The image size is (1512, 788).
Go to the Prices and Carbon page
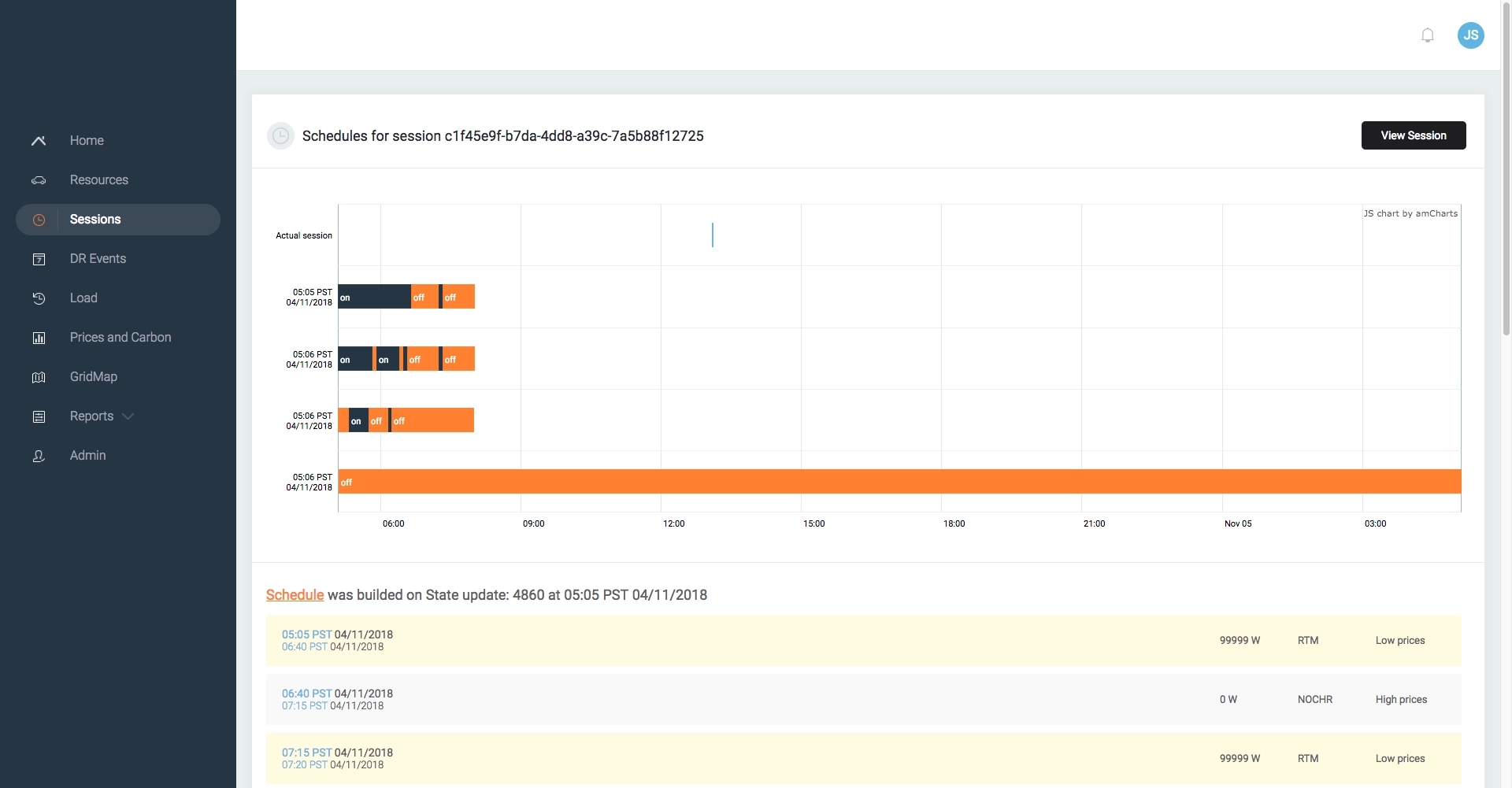pos(120,338)
